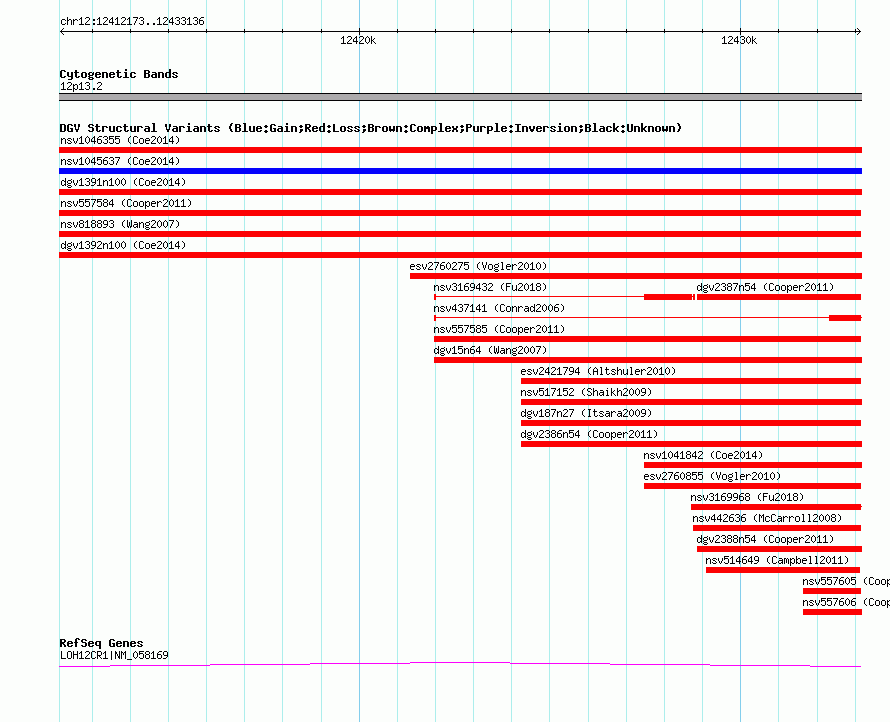Select nsv557585 (Cooper2011) variant label
This screenshot has height=722, width=890.
(499, 329)
